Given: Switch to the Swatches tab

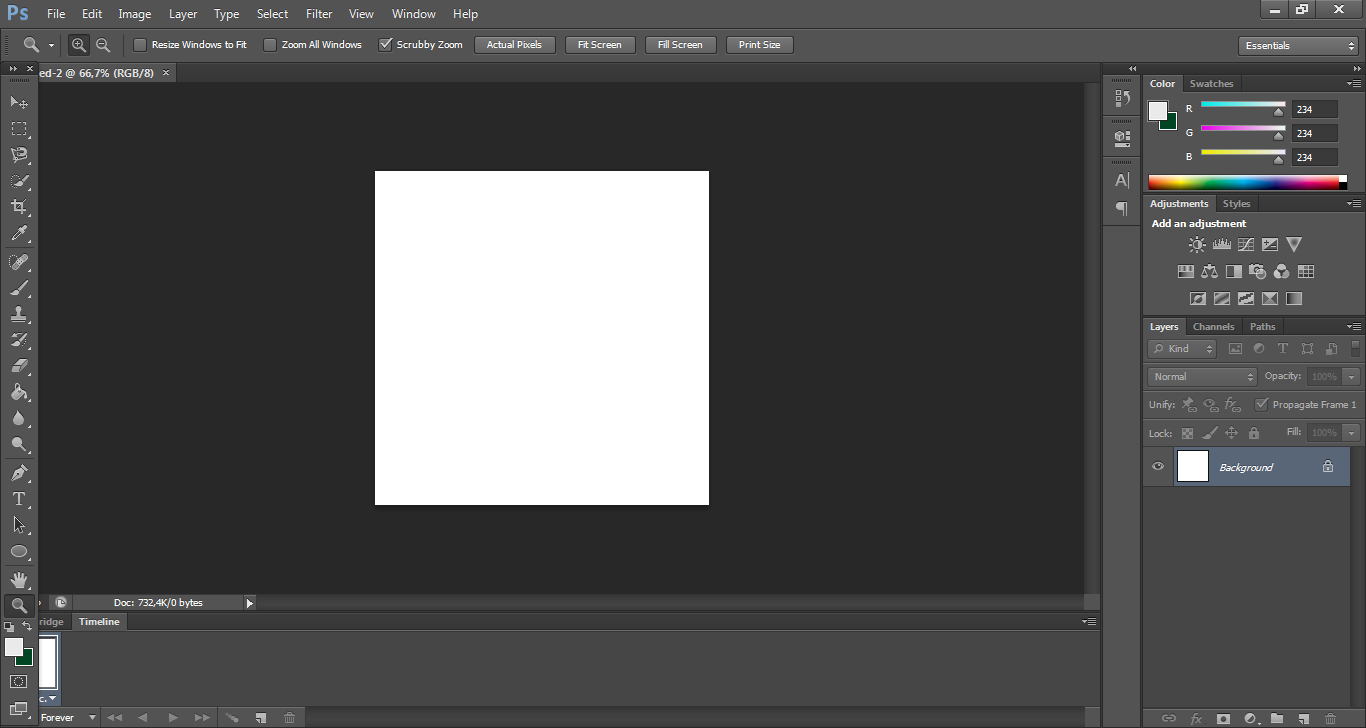Looking at the screenshot, I should (x=1211, y=84).
